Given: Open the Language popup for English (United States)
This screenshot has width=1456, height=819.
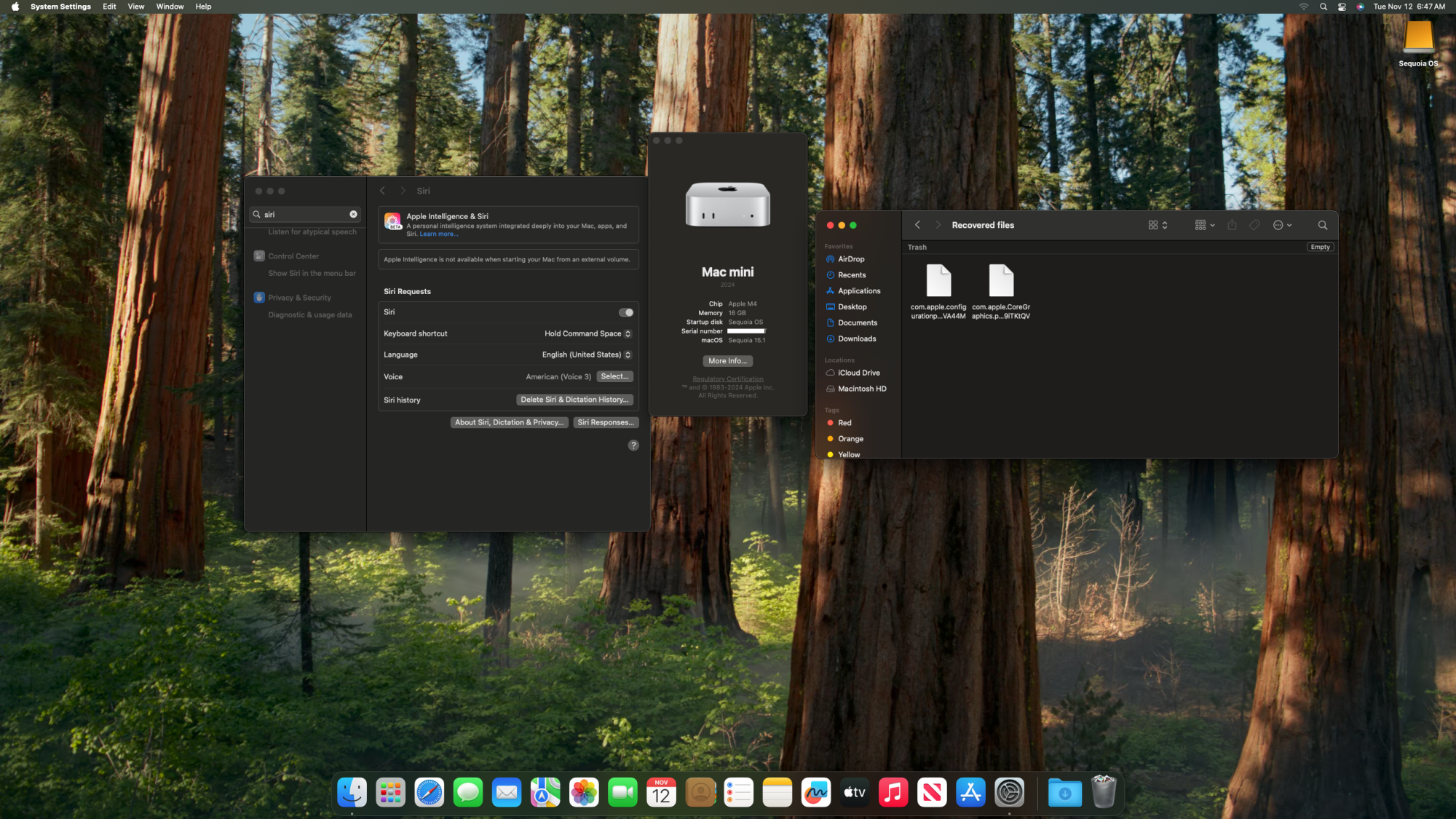Looking at the screenshot, I should point(586,355).
